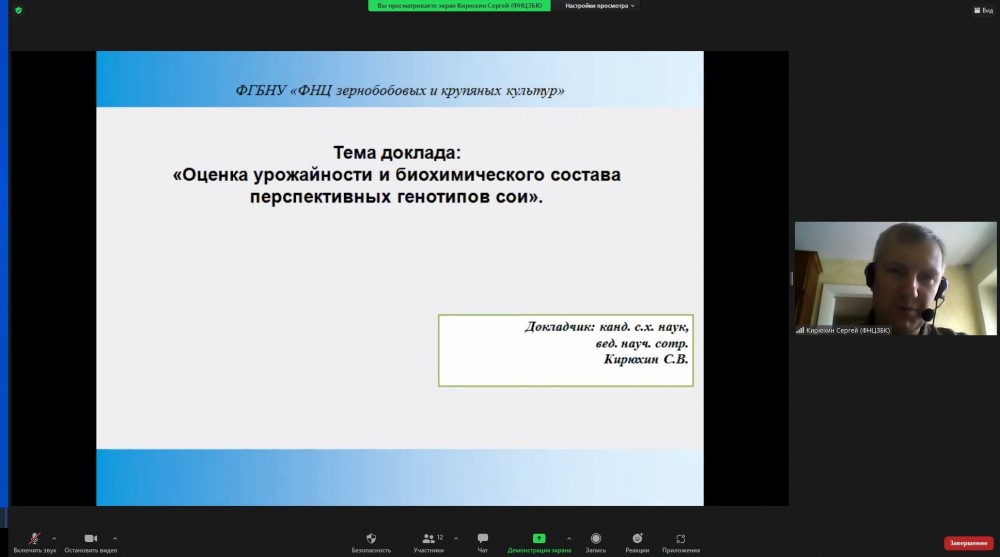This screenshot has height=557, width=1000.
Task: Expand audio options chevron next to microphone
Action: coord(54,537)
